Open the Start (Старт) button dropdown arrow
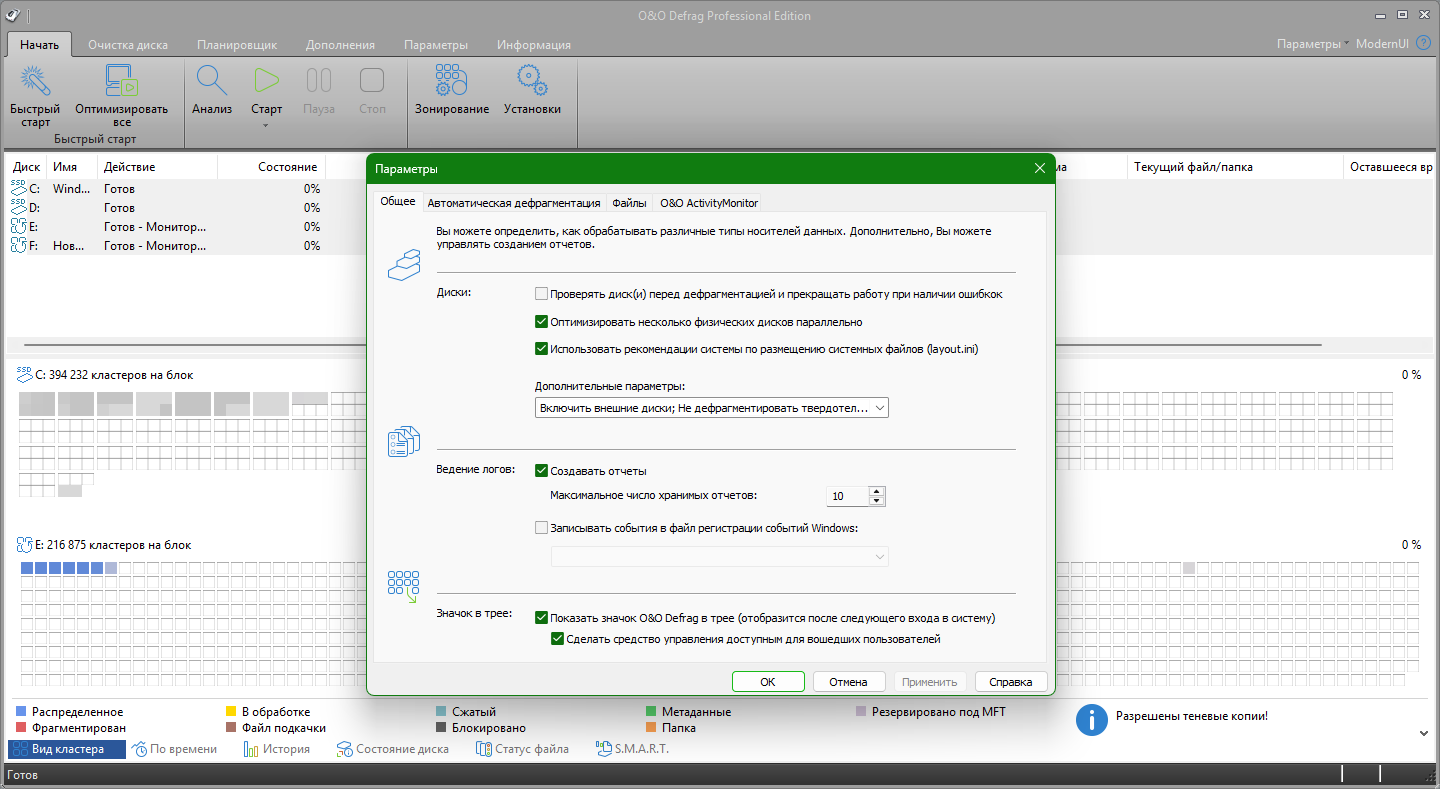The height and width of the screenshot is (789, 1440). pyautogui.click(x=266, y=126)
